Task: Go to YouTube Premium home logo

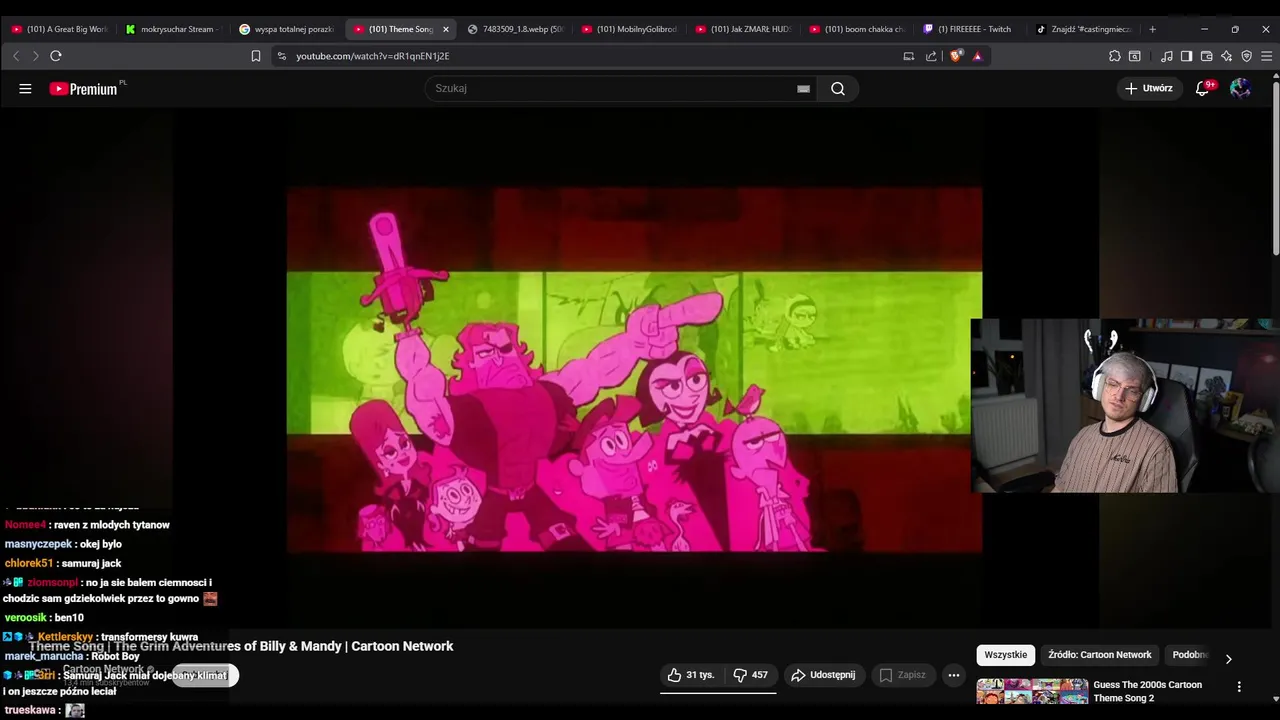Action: click(86, 89)
